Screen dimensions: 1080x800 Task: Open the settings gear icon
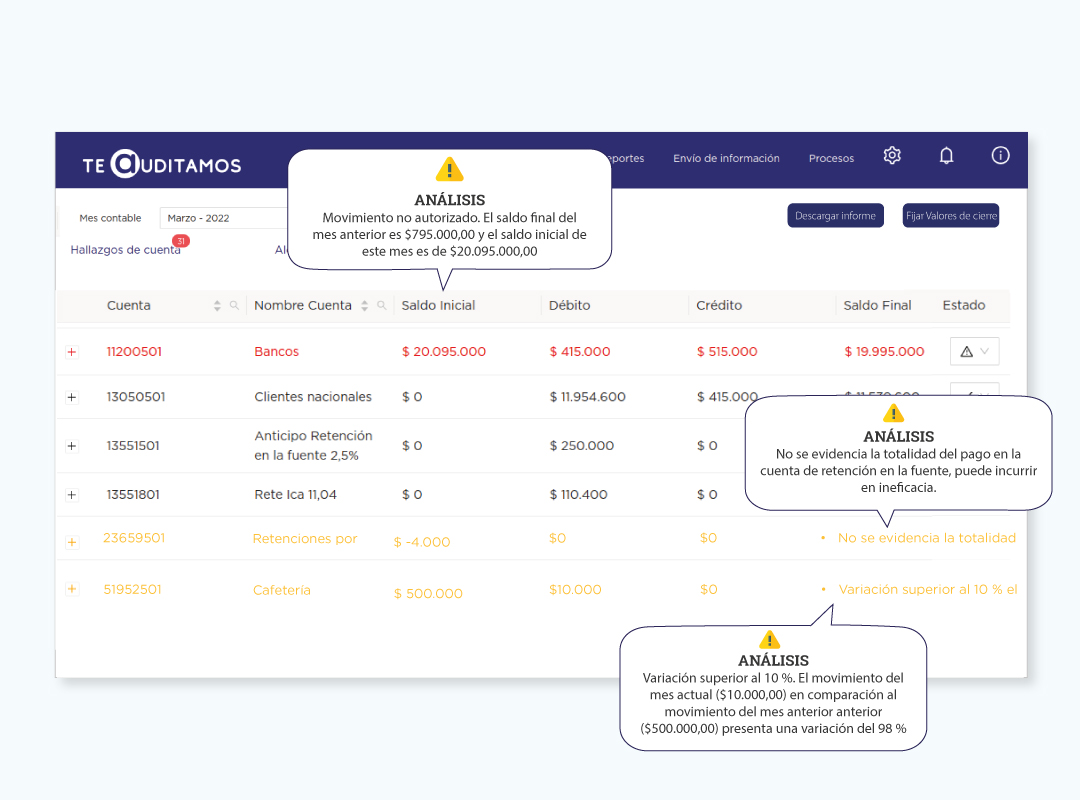[892, 156]
